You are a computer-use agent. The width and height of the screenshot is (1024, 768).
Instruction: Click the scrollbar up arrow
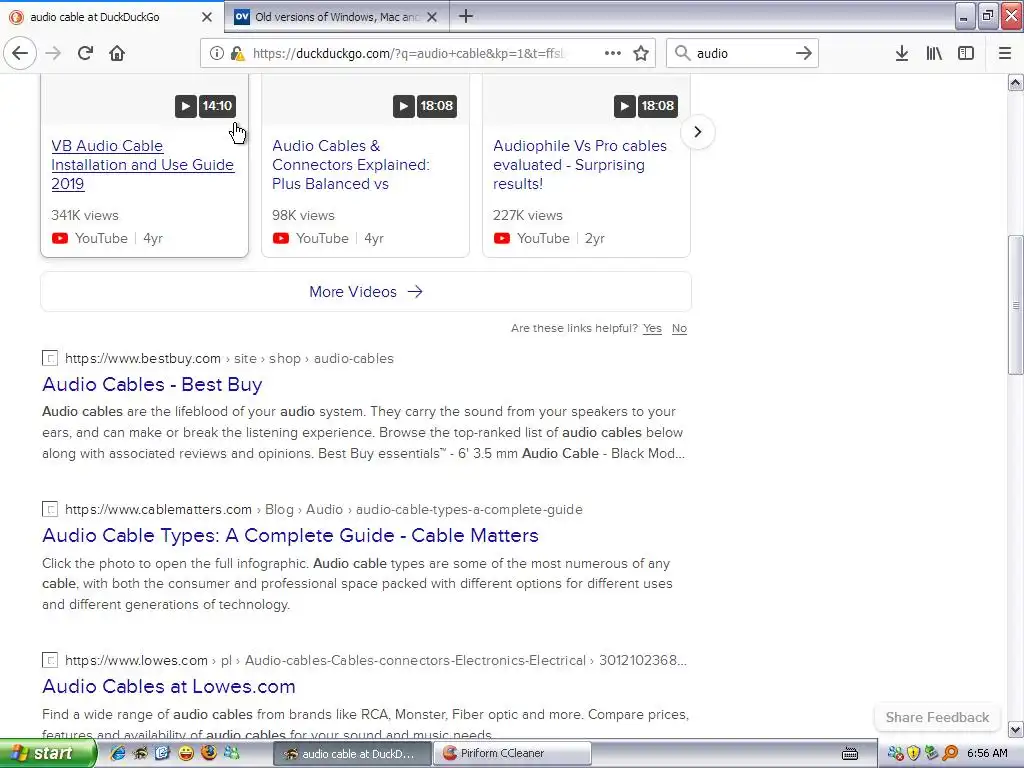pyautogui.click(x=1016, y=82)
